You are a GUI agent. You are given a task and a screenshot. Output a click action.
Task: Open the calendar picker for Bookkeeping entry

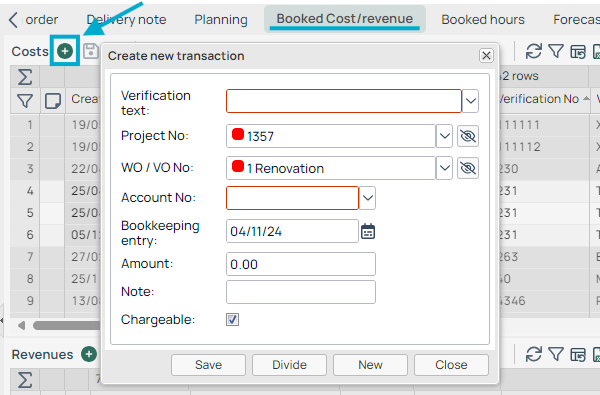(x=368, y=231)
